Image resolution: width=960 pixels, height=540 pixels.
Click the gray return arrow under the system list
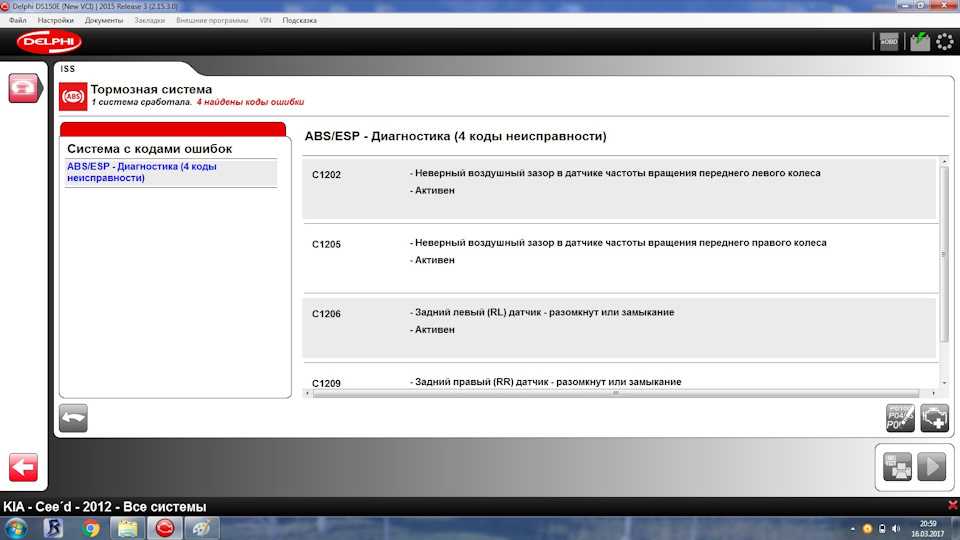pos(73,417)
